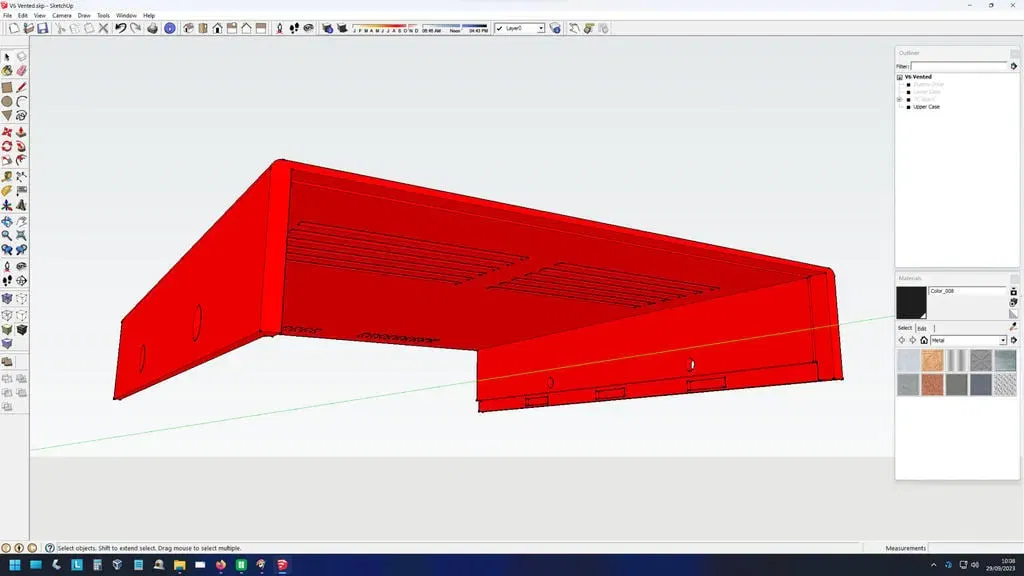This screenshot has height=576, width=1024.
Task: Select the Move tool
Action: pos(7,132)
